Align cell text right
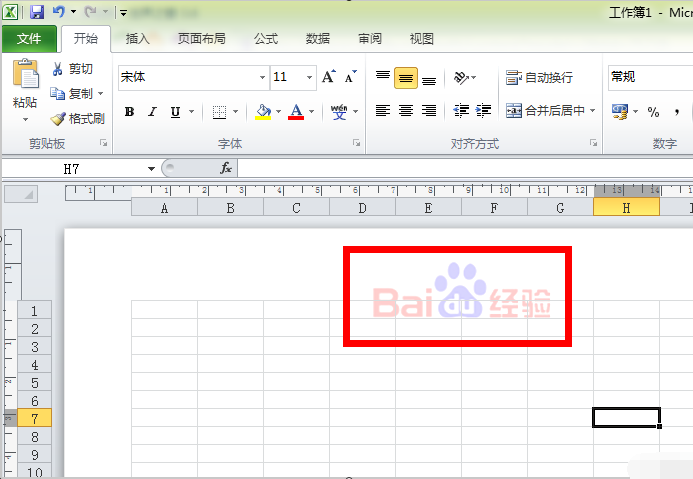The image size is (693, 479). [429, 110]
